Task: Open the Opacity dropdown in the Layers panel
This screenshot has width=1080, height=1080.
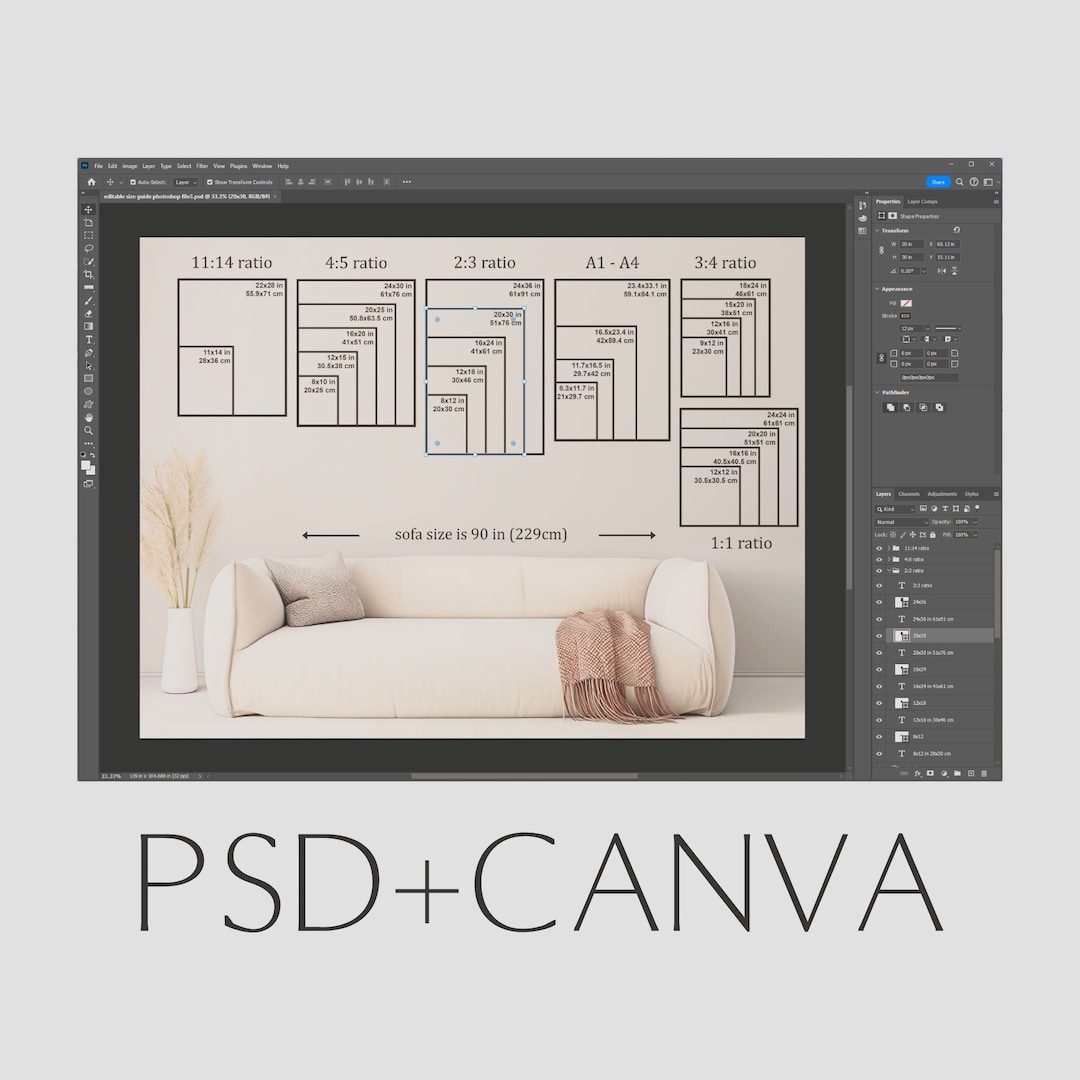Action: click(x=975, y=522)
